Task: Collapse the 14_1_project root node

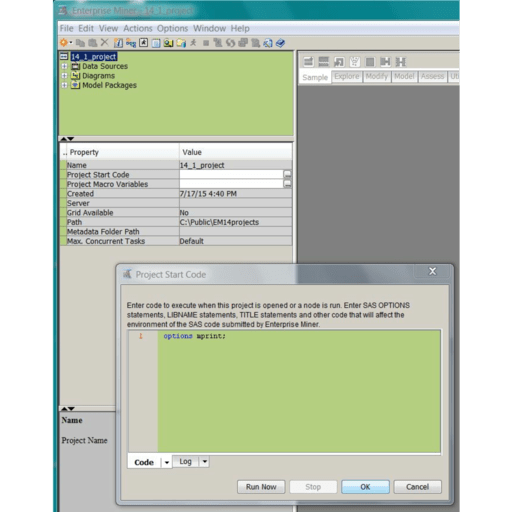Action: (64, 56)
